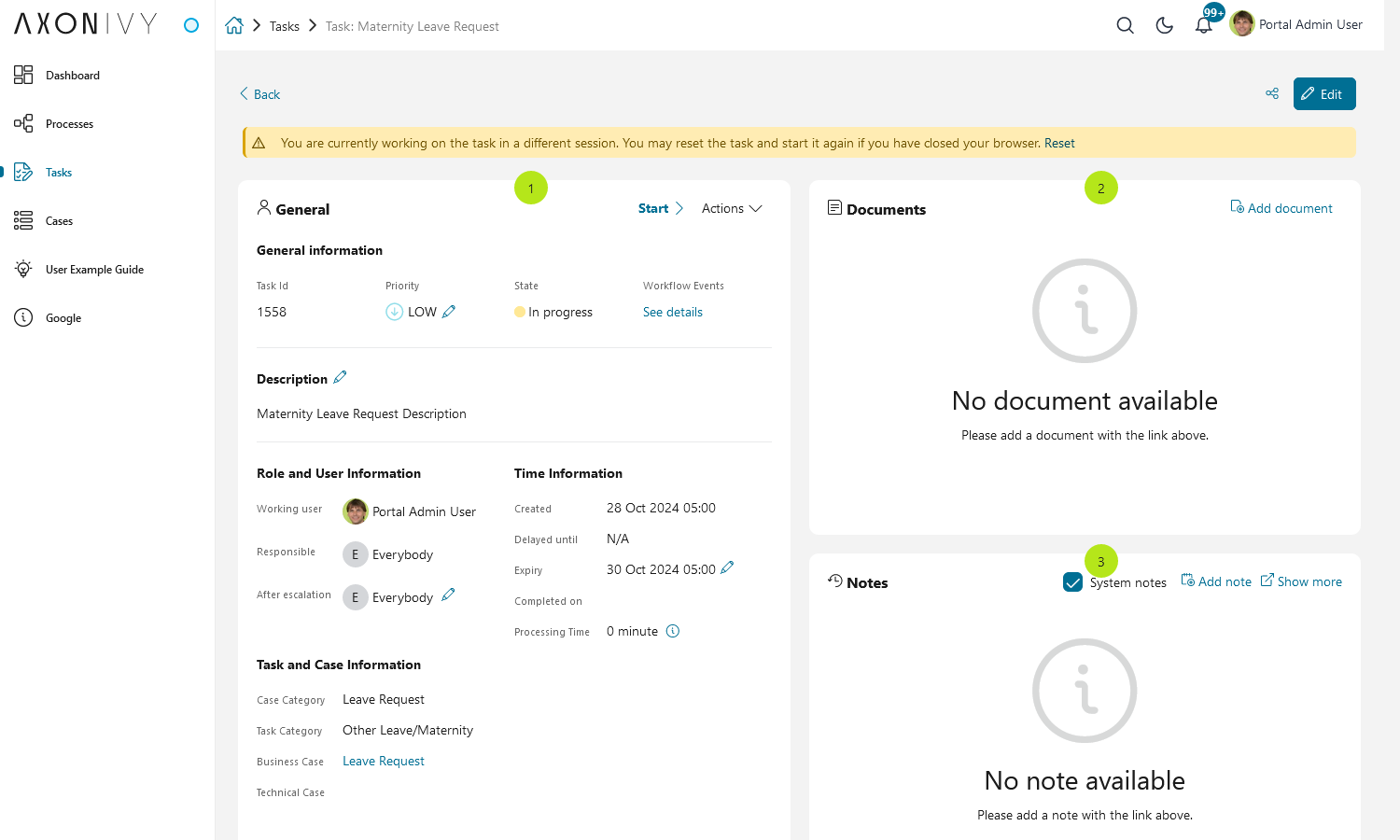Viewport: 1400px width, 840px height.
Task: Select Cases in the sidebar
Action: pos(59,221)
